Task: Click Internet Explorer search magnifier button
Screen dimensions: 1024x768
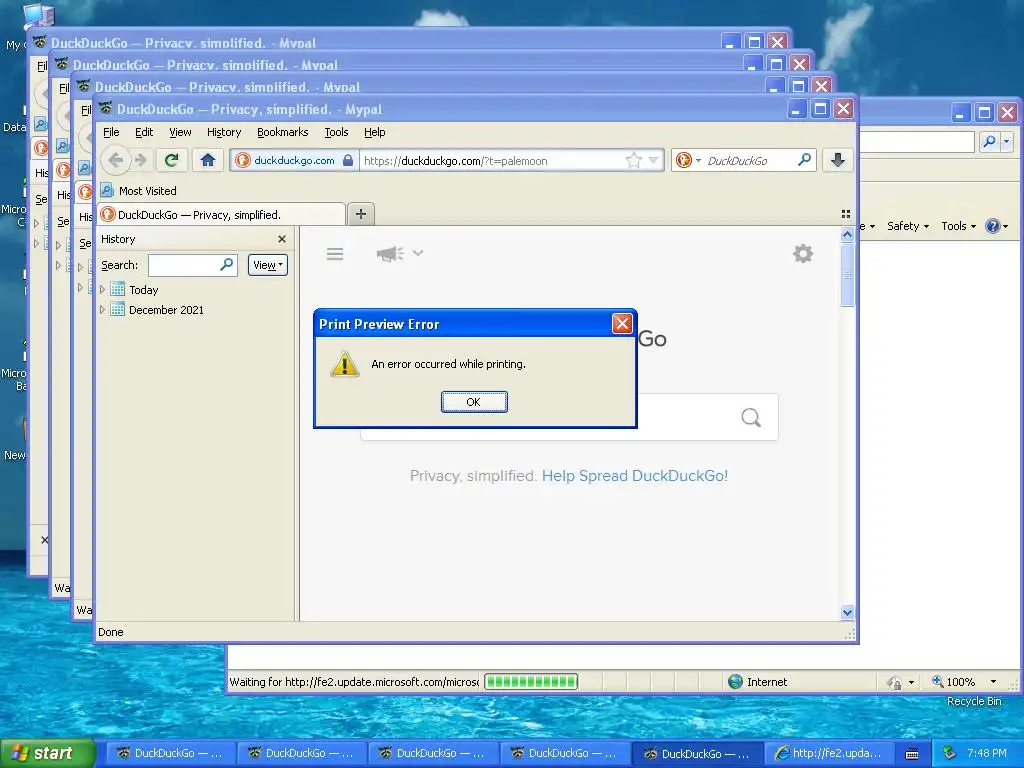Action: click(989, 141)
